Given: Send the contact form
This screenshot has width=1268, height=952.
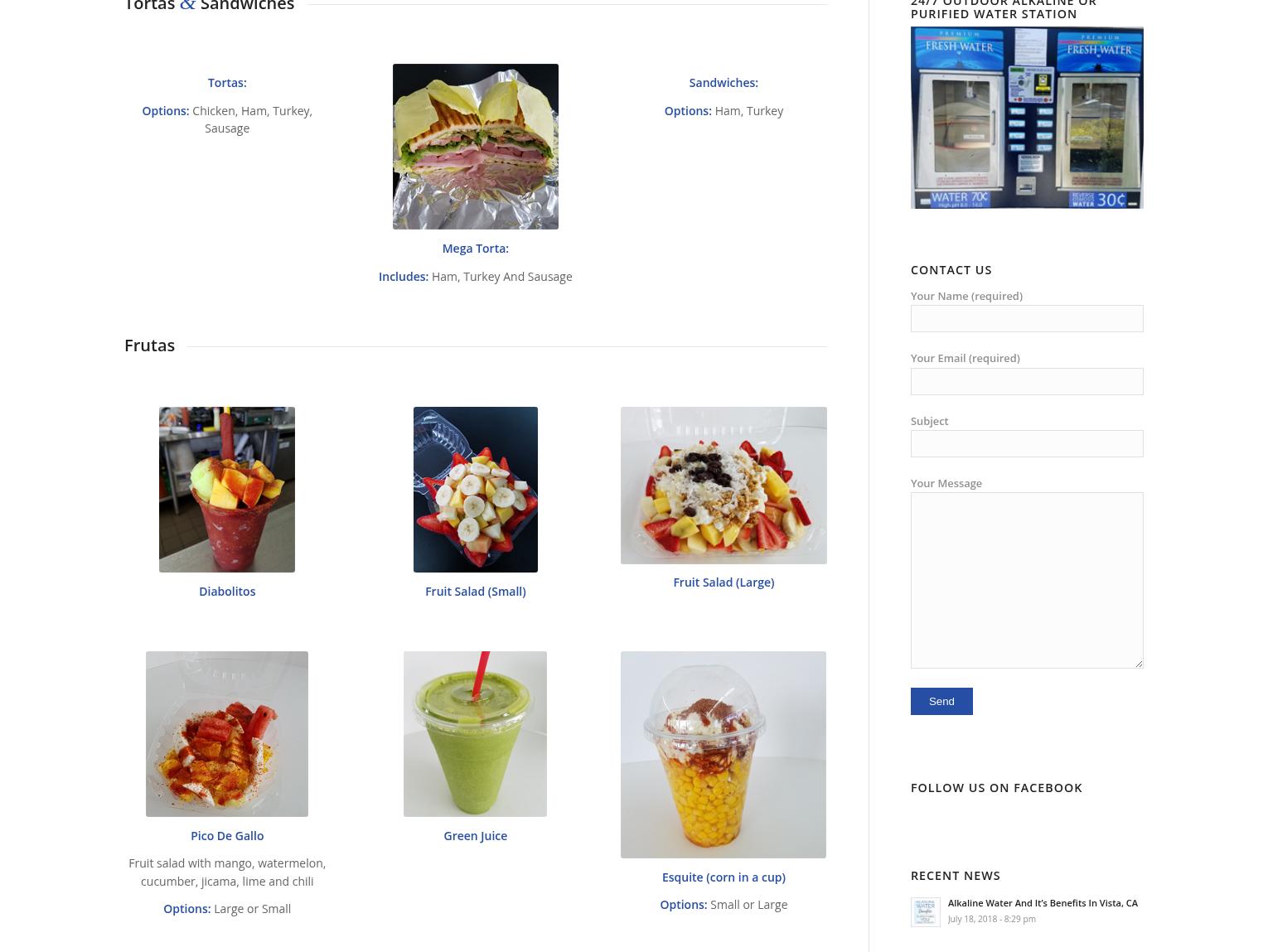Looking at the screenshot, I should point(941,701).
